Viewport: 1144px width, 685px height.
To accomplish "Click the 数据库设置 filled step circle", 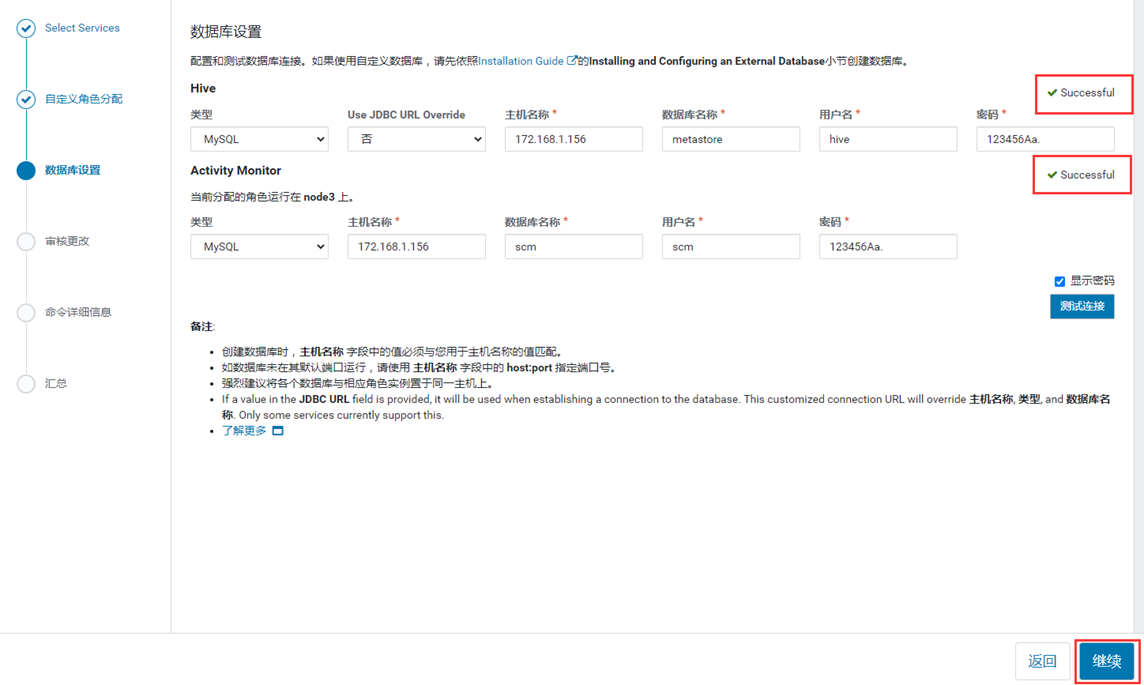I will pyautogui.click(x=26, y=170).
